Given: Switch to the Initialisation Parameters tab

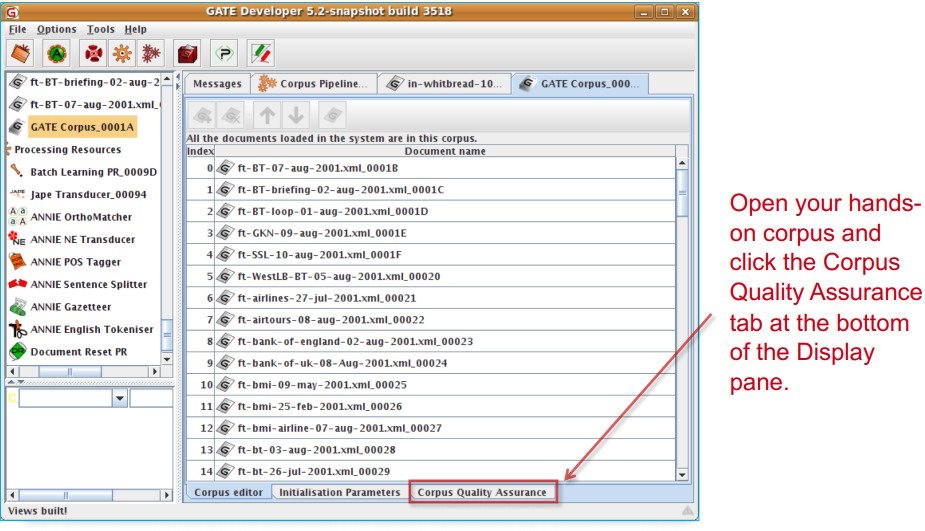Looking at the screenshot, I should [x=339, y=492].
